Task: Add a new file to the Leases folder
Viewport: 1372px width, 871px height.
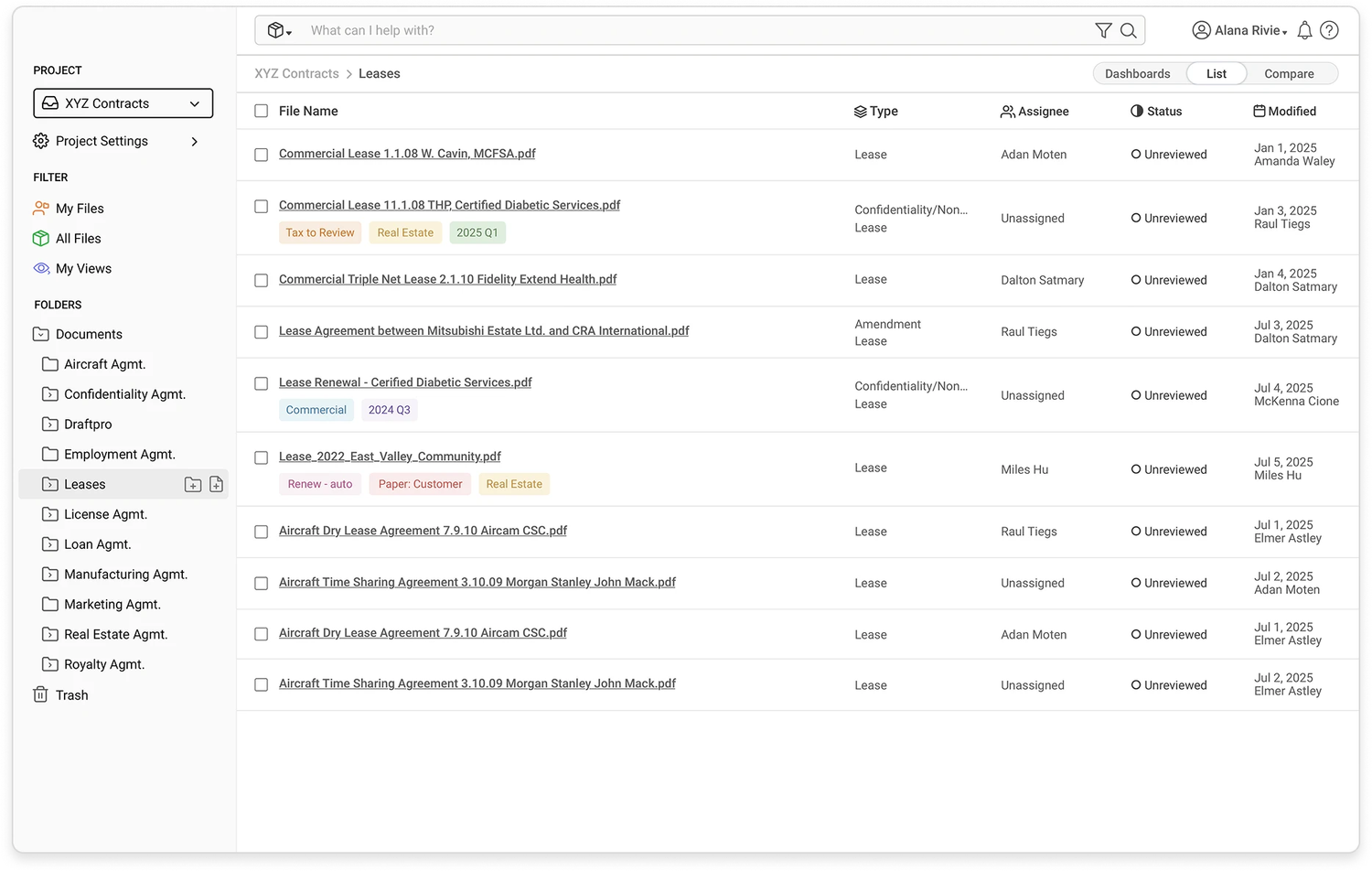Action: click(217, 484)
